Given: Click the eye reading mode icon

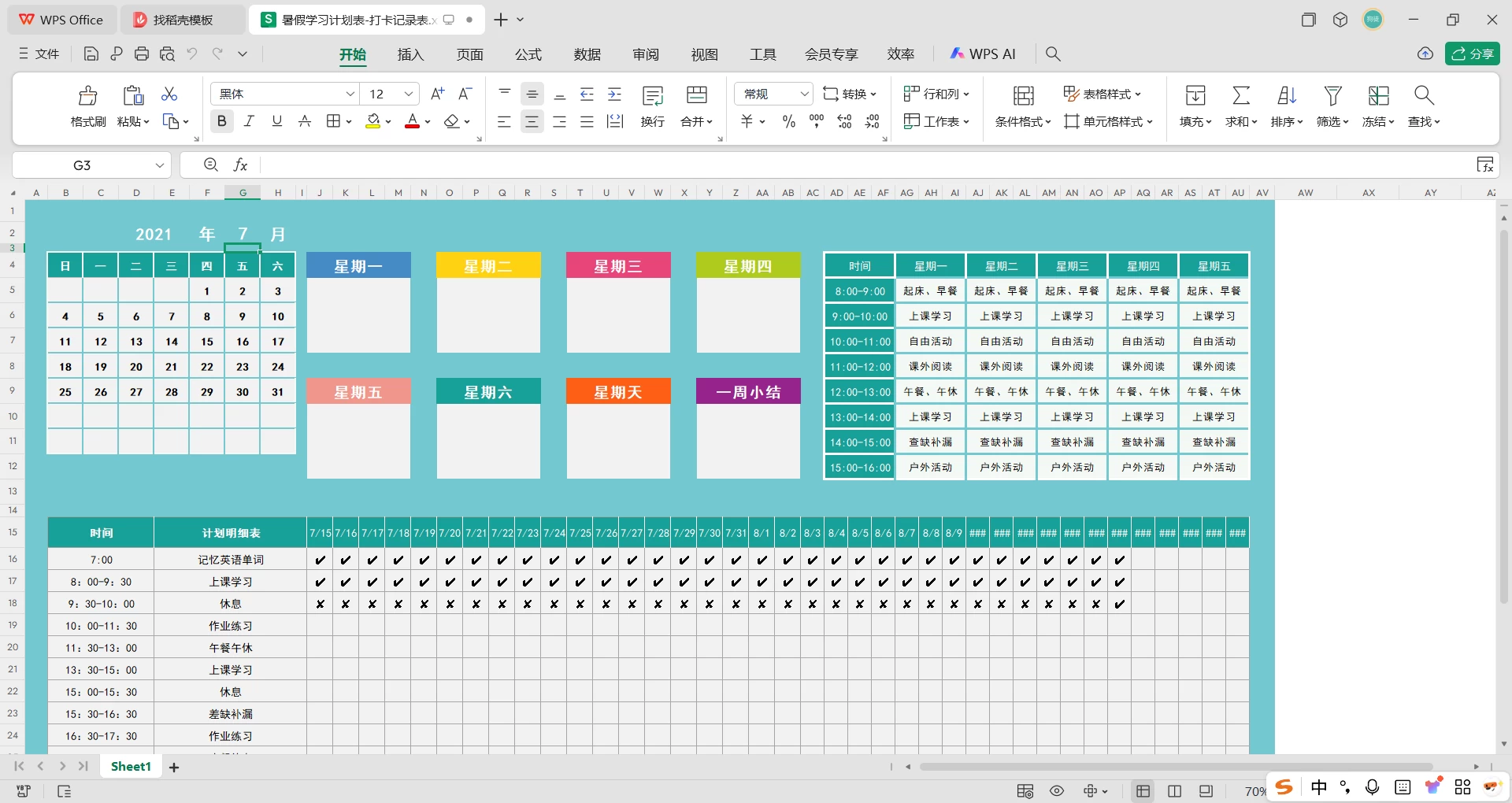Looking at the screenshot, I should (1057, 791).
